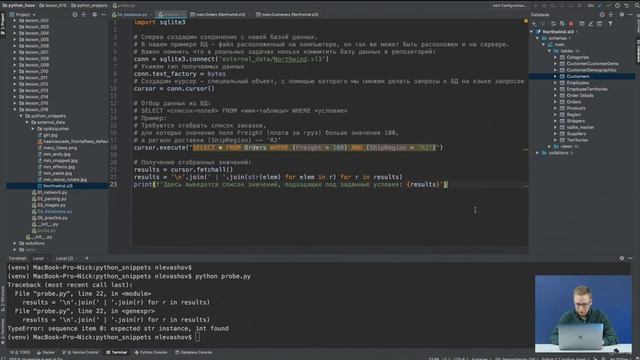This screenshot has height=360, width=640.
Task: Switch to main.Customers [Northwind.sl3] tab
Action: [x=290, y=15]
